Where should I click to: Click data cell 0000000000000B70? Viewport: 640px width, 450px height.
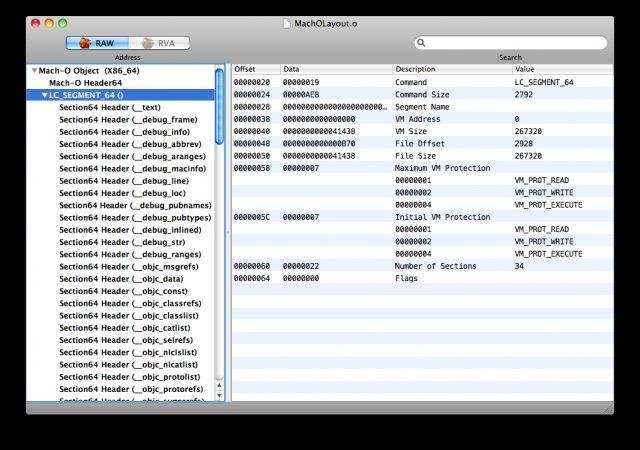[x=319, y=144]
